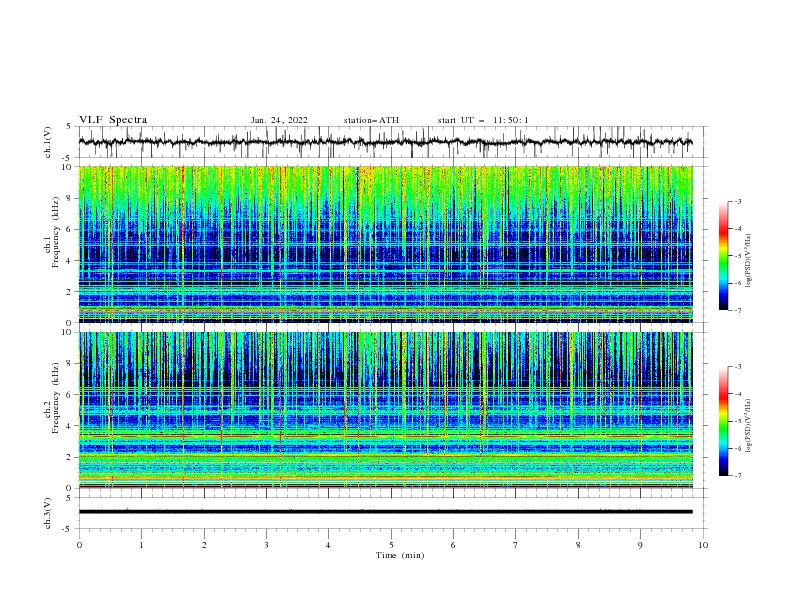Select the date text "Jan. 24, 2022"
This screenshot has width=792, height=612.
coord(279,120)
